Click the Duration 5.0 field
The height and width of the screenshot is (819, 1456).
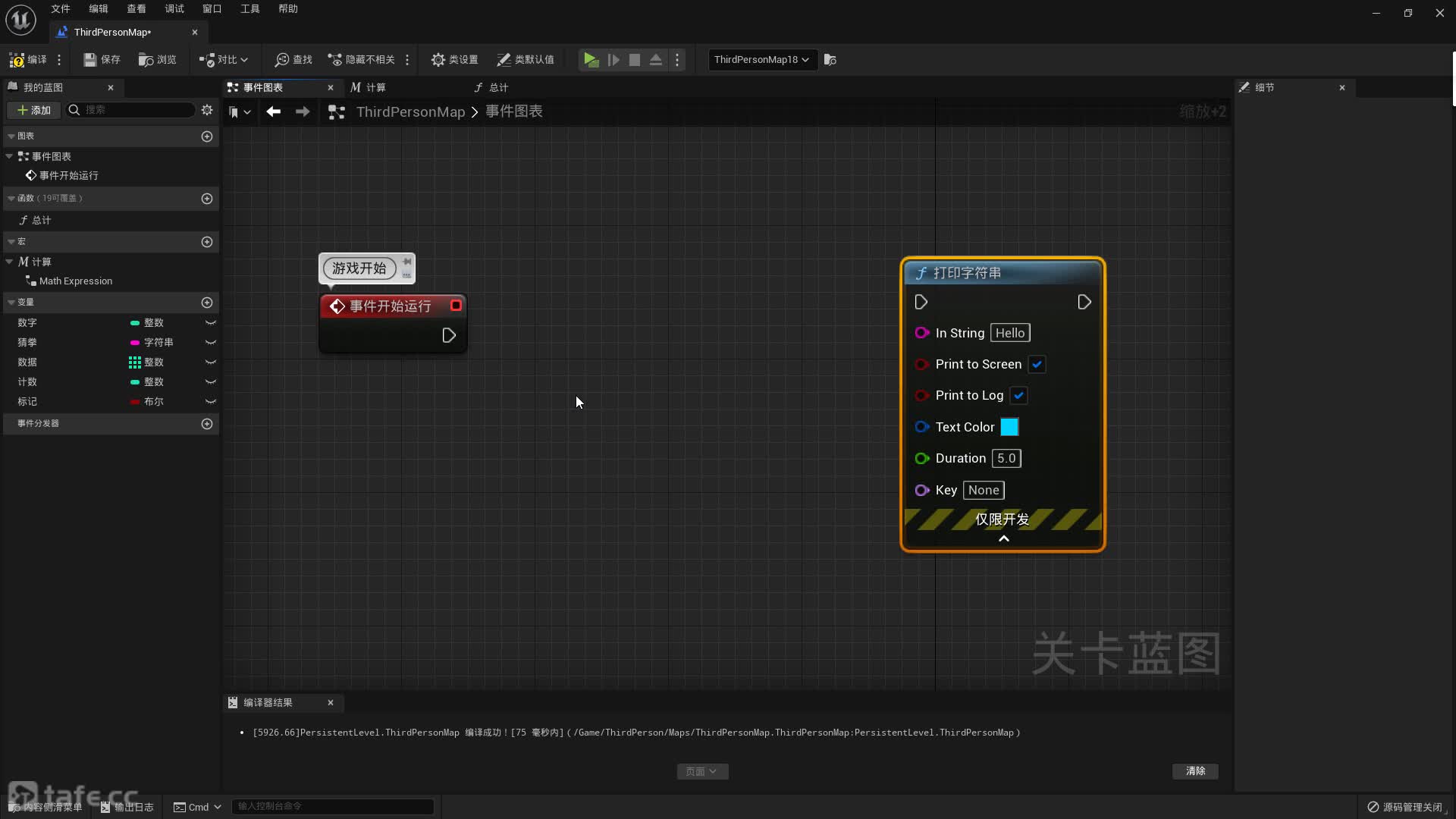click(1006, 458)
